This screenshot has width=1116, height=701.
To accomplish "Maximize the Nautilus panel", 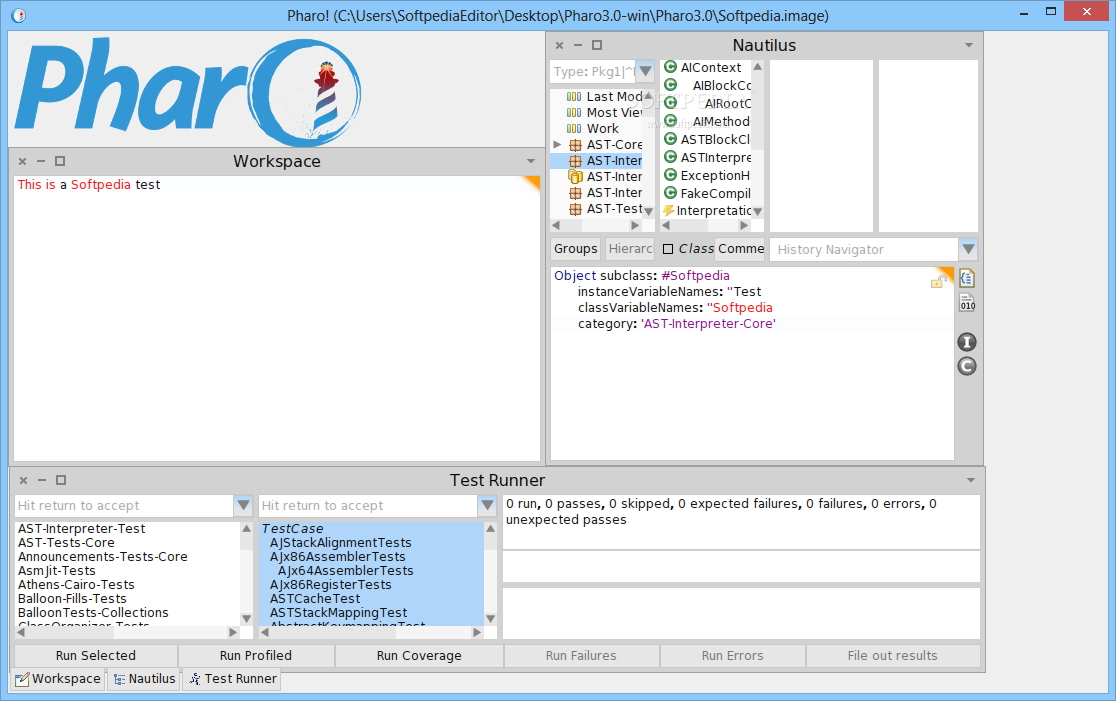I will pos(597,45).
